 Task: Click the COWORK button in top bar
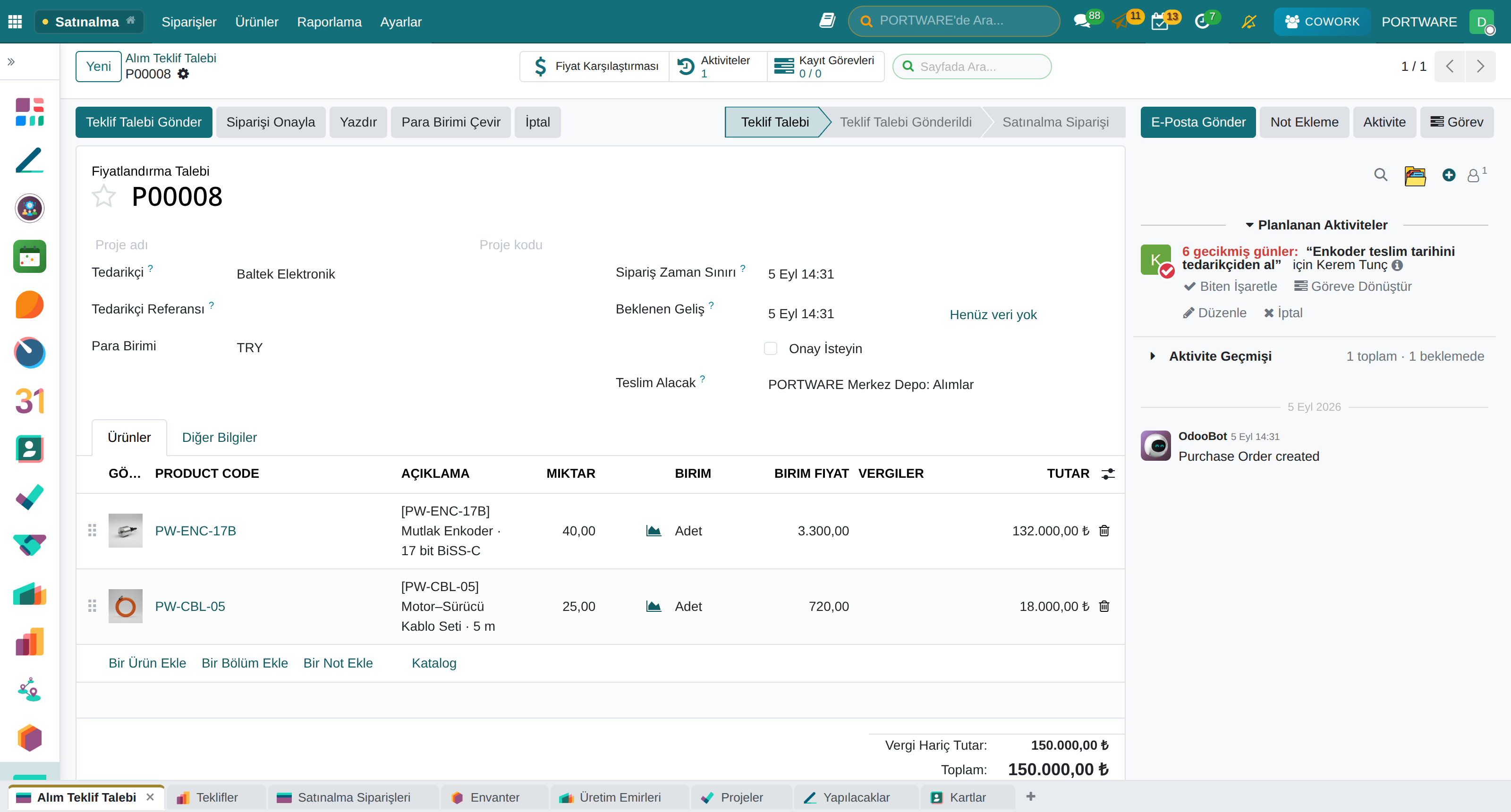tap(1322, 22)
